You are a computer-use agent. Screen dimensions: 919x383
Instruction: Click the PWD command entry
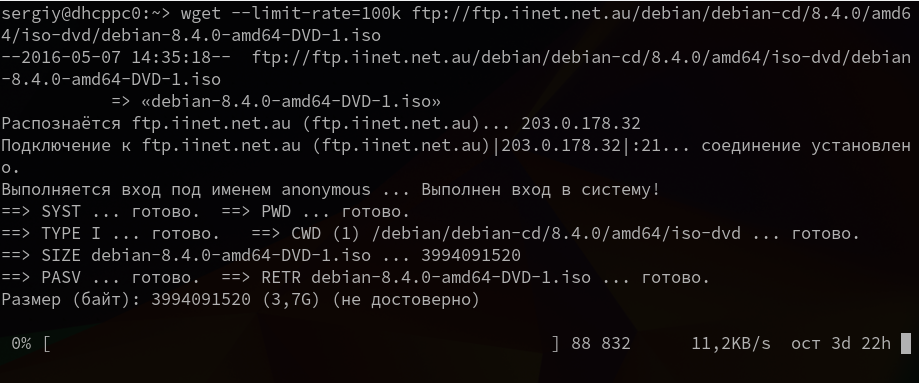pos(275,212)
